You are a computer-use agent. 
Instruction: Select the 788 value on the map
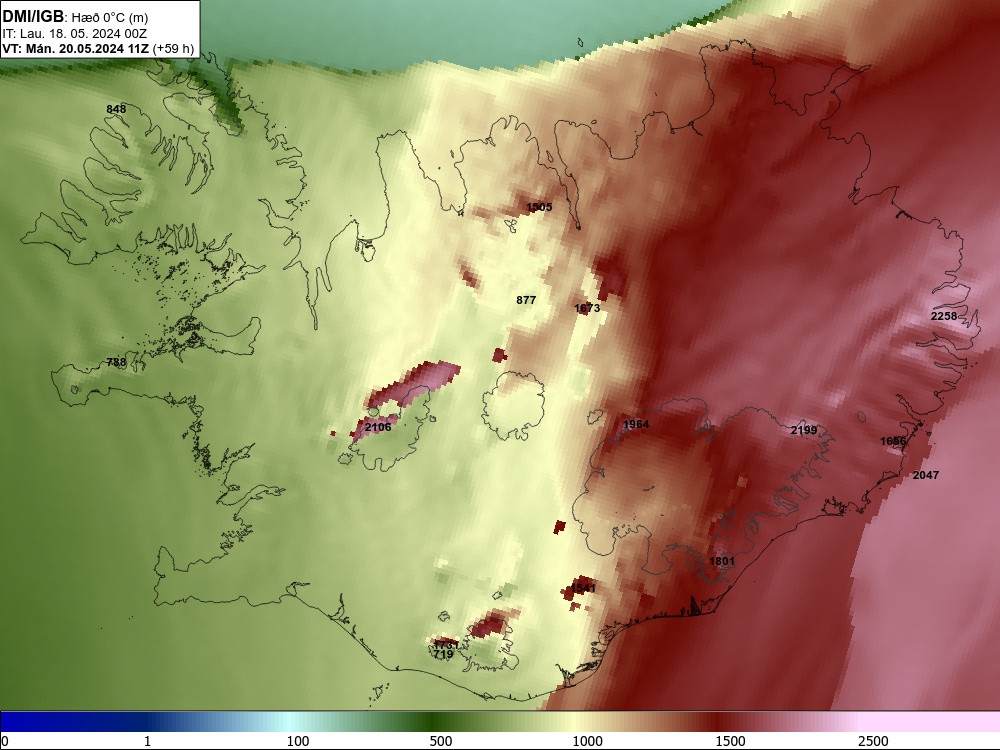116,362
